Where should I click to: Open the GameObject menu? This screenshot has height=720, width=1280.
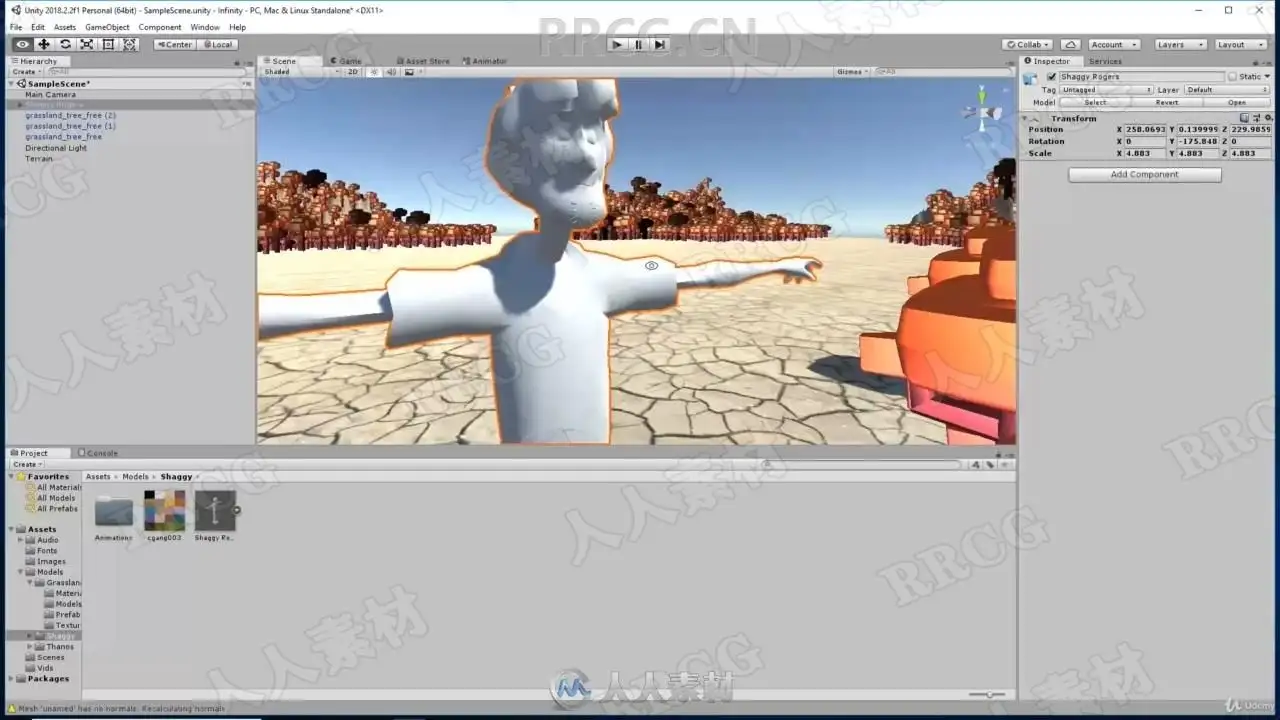(x=107, y=27)
